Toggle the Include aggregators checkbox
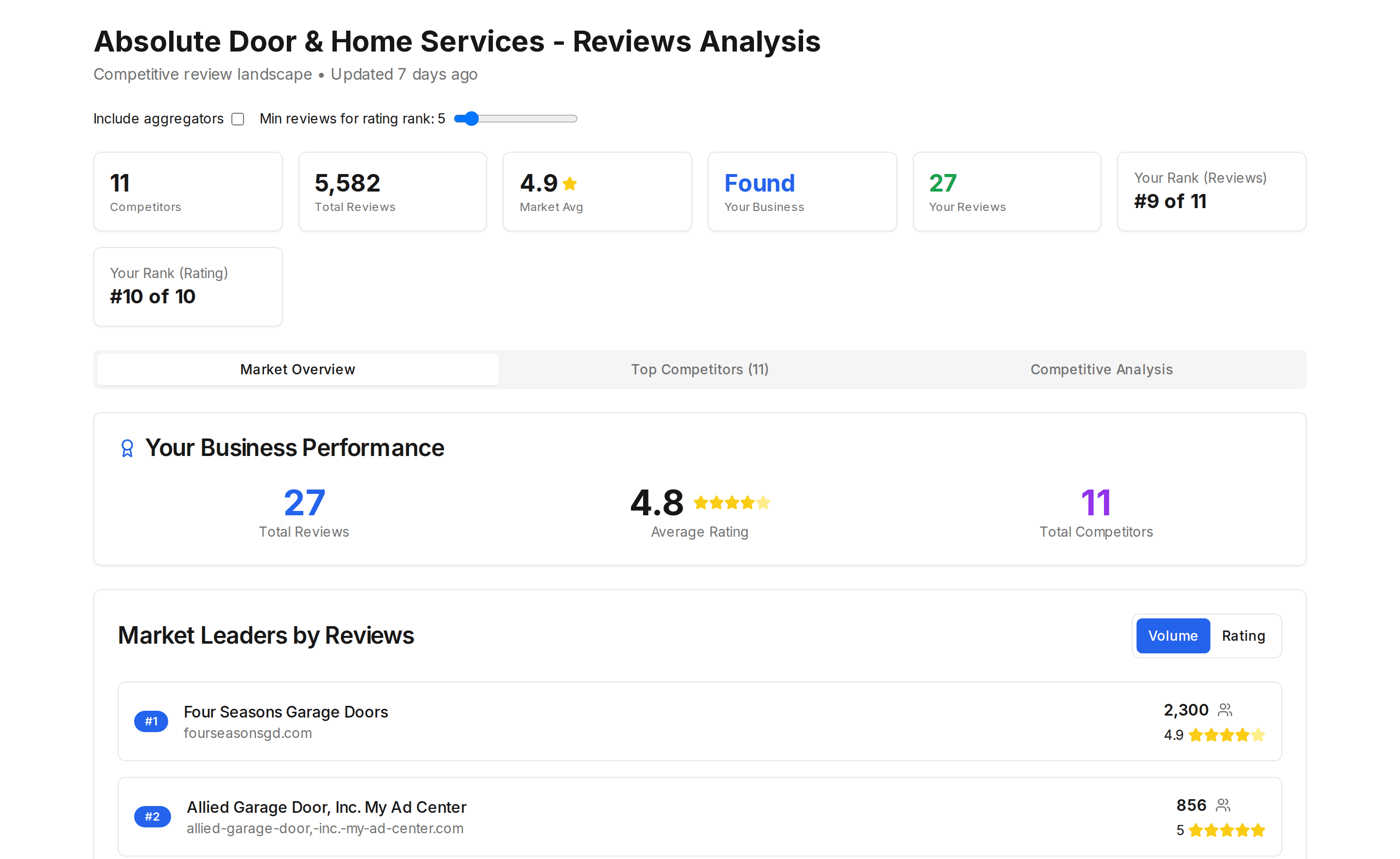 [238, 119]
